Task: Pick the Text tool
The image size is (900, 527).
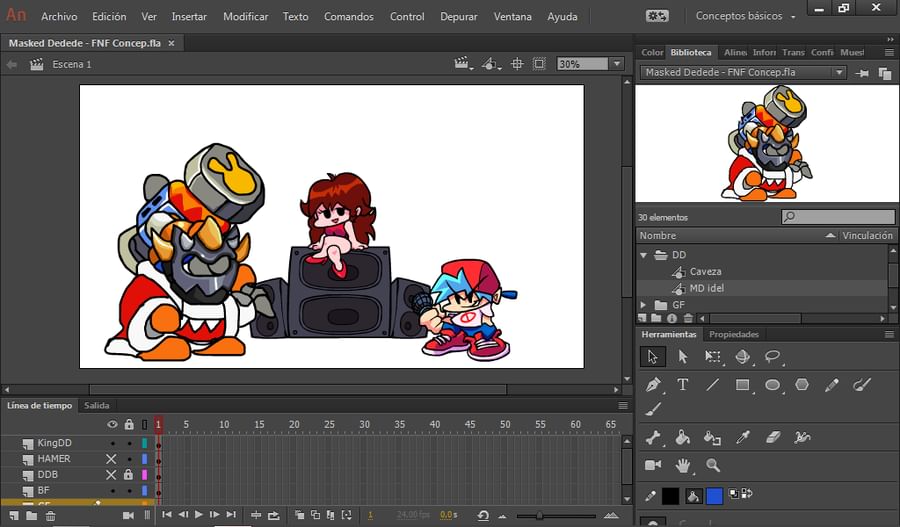Action: [x=682, y=385]
